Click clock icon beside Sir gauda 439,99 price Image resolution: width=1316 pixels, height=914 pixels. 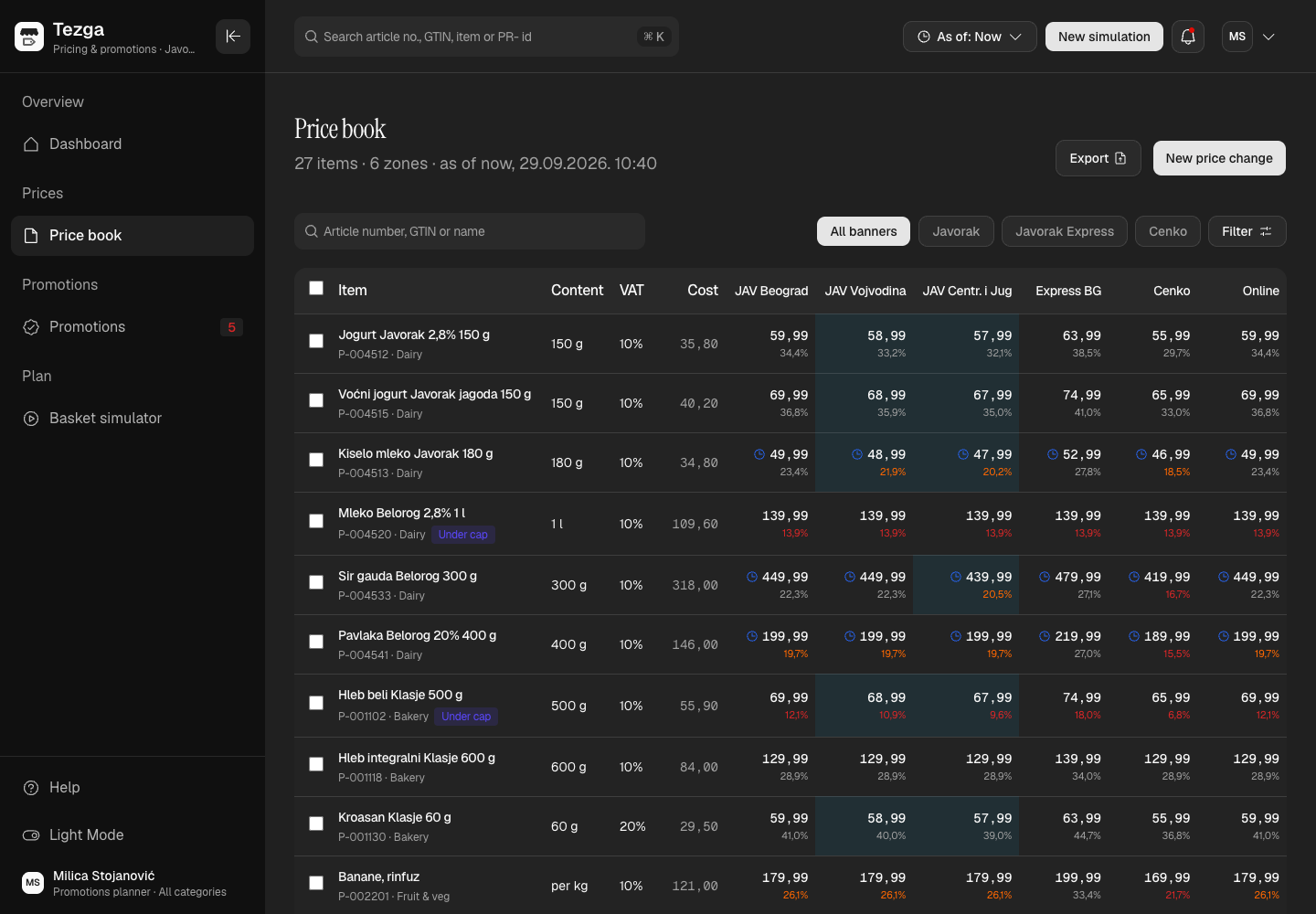tap(956, 577)
